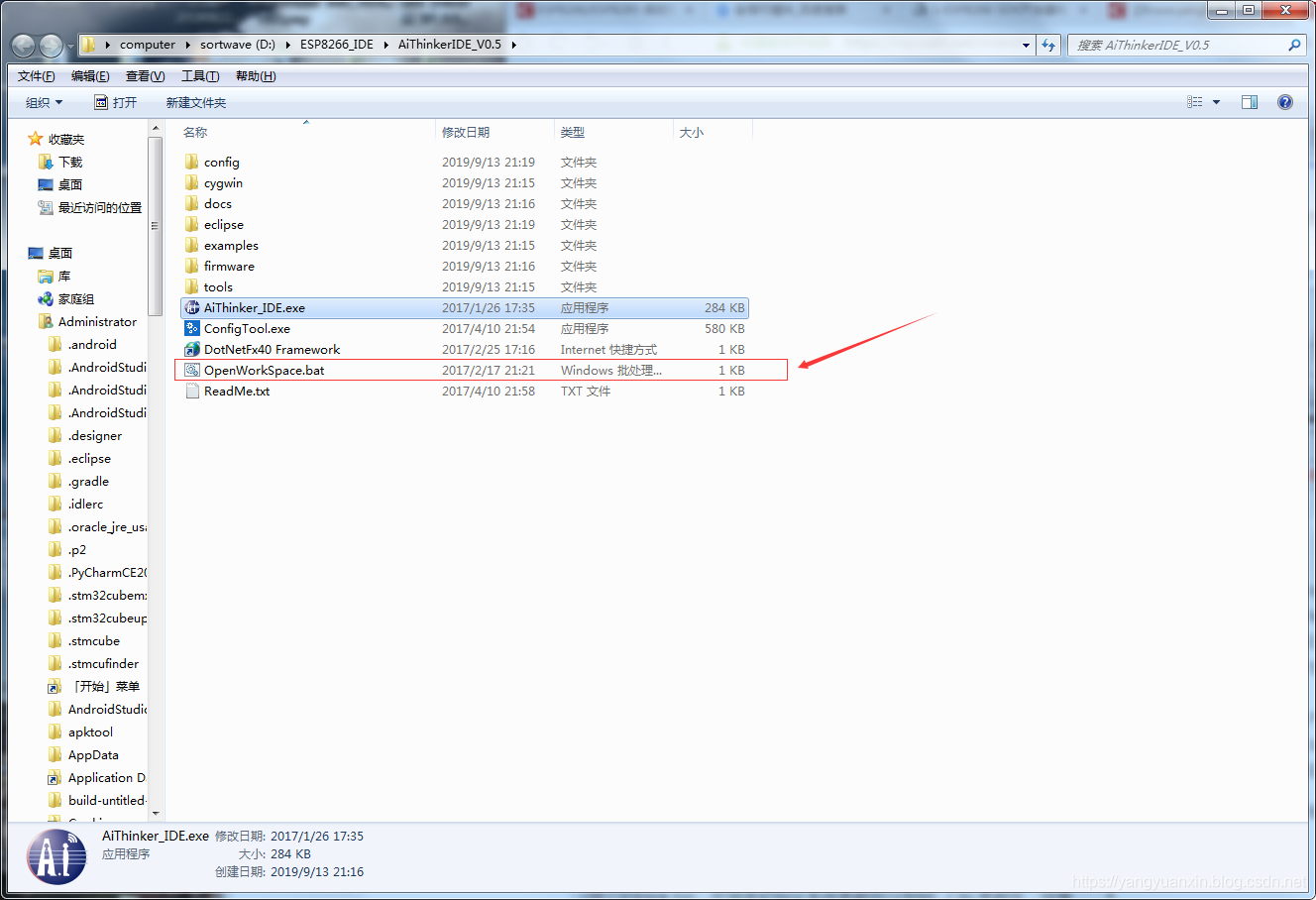Viewport: 1316px width, 900px height.
Task: Open the 帮助(H) menu
Action: point(256,76)
